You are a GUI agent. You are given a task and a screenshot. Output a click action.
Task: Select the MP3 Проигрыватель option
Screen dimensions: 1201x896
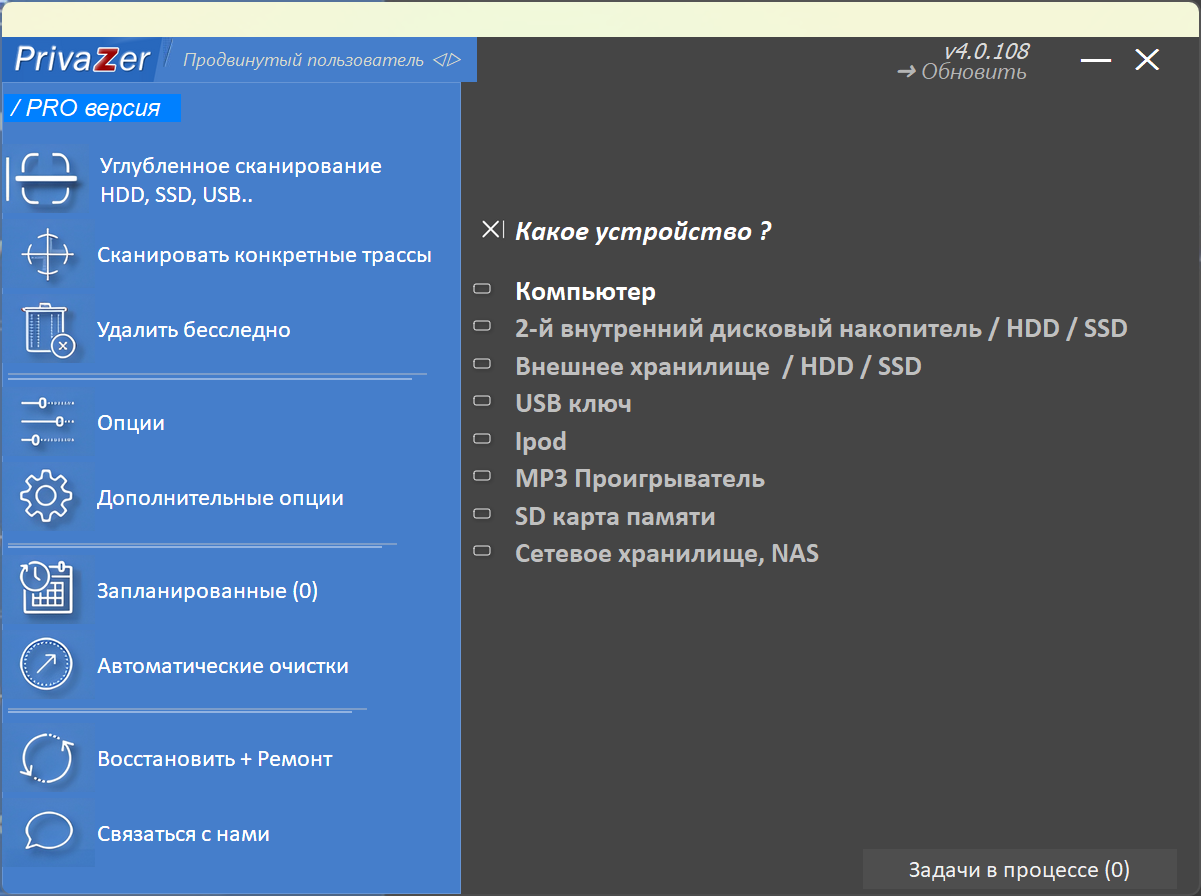[640, 478]
